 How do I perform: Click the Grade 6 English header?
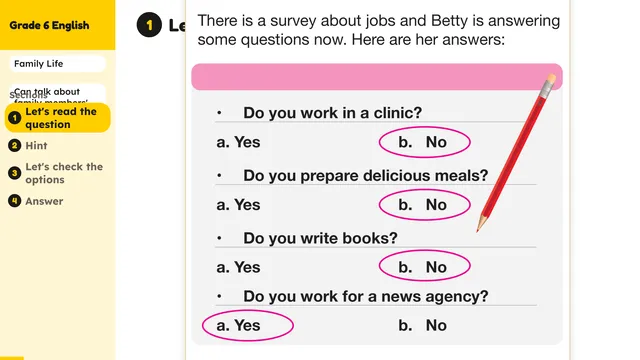tap(49, 25)
